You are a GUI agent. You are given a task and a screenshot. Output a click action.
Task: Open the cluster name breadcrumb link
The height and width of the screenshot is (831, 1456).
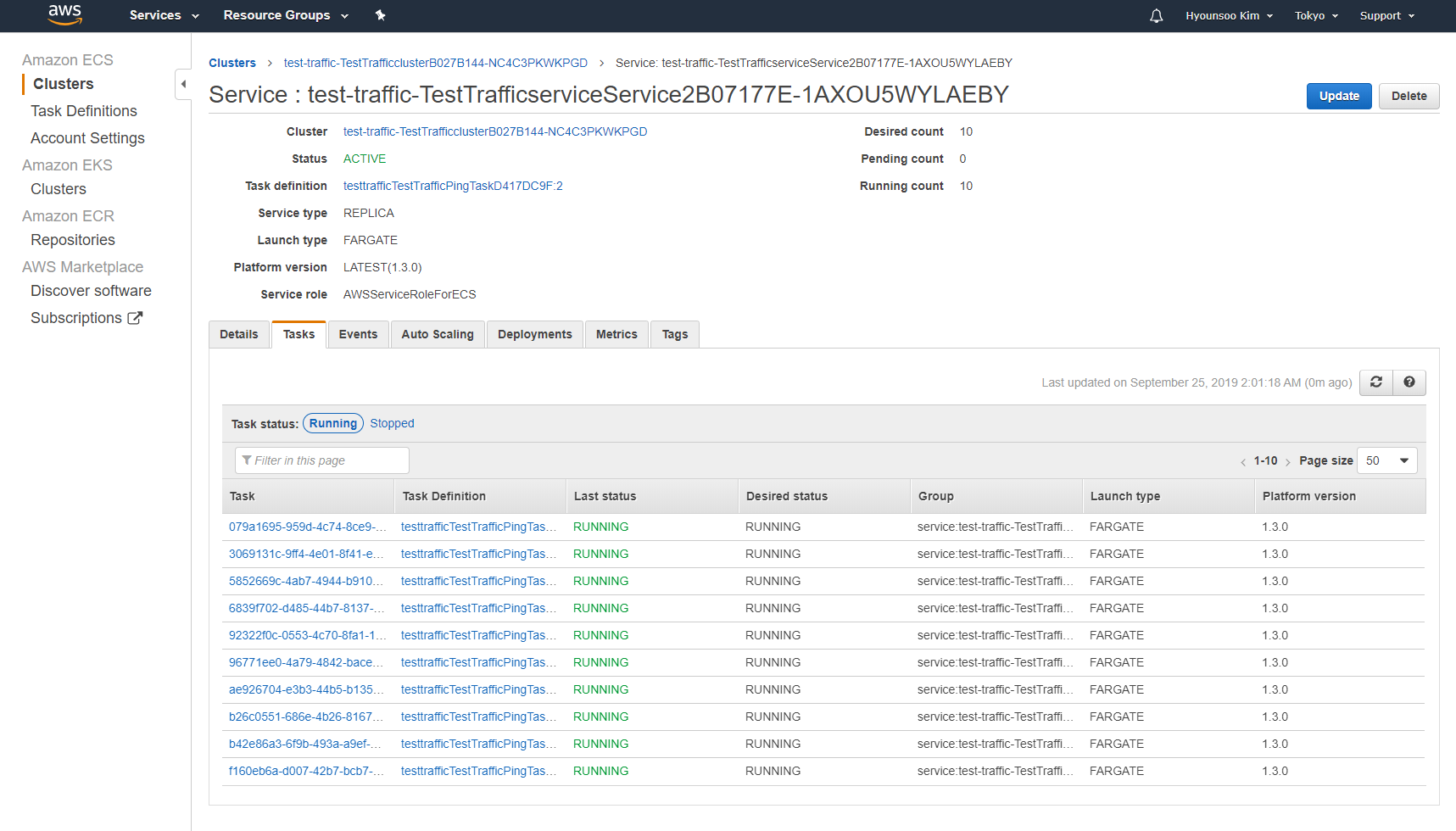436,63
